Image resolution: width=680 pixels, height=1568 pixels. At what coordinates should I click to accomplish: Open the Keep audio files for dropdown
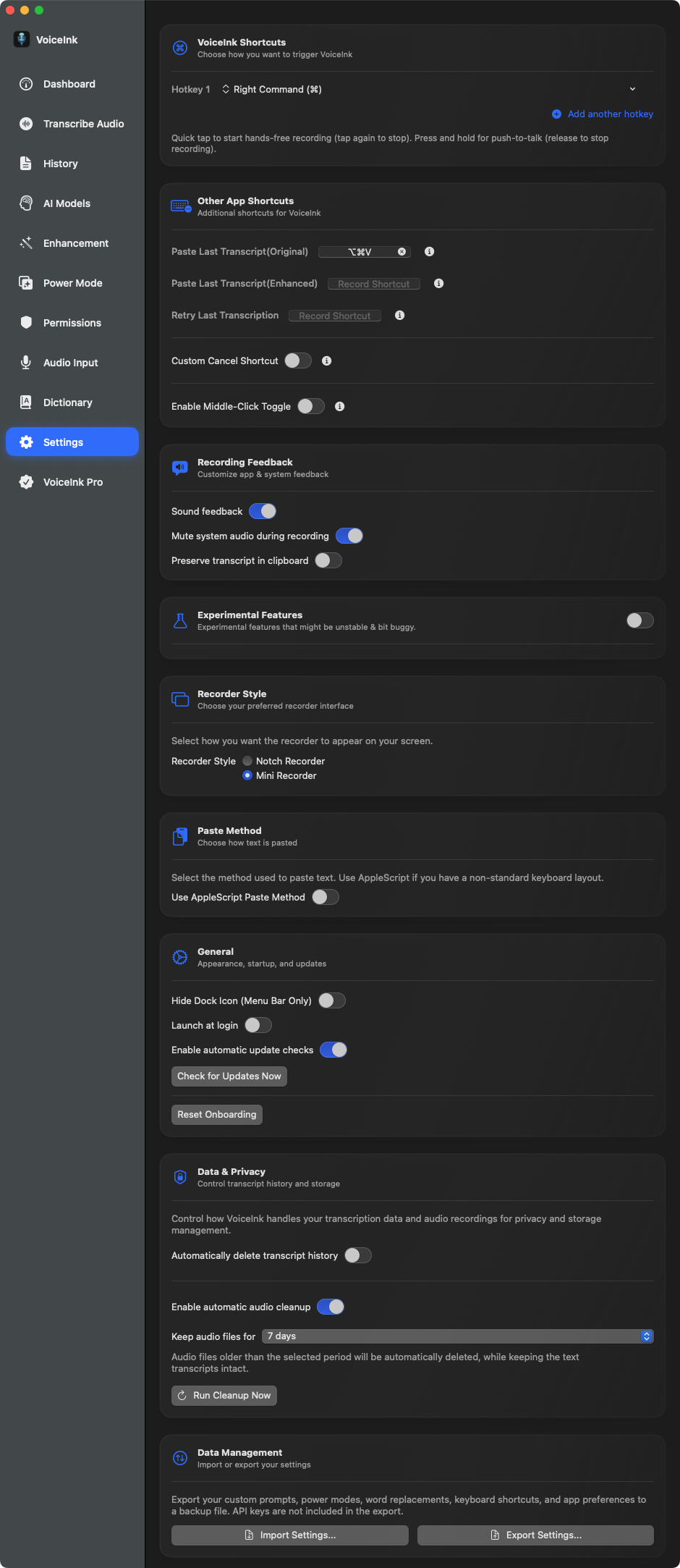[459, 1336]
